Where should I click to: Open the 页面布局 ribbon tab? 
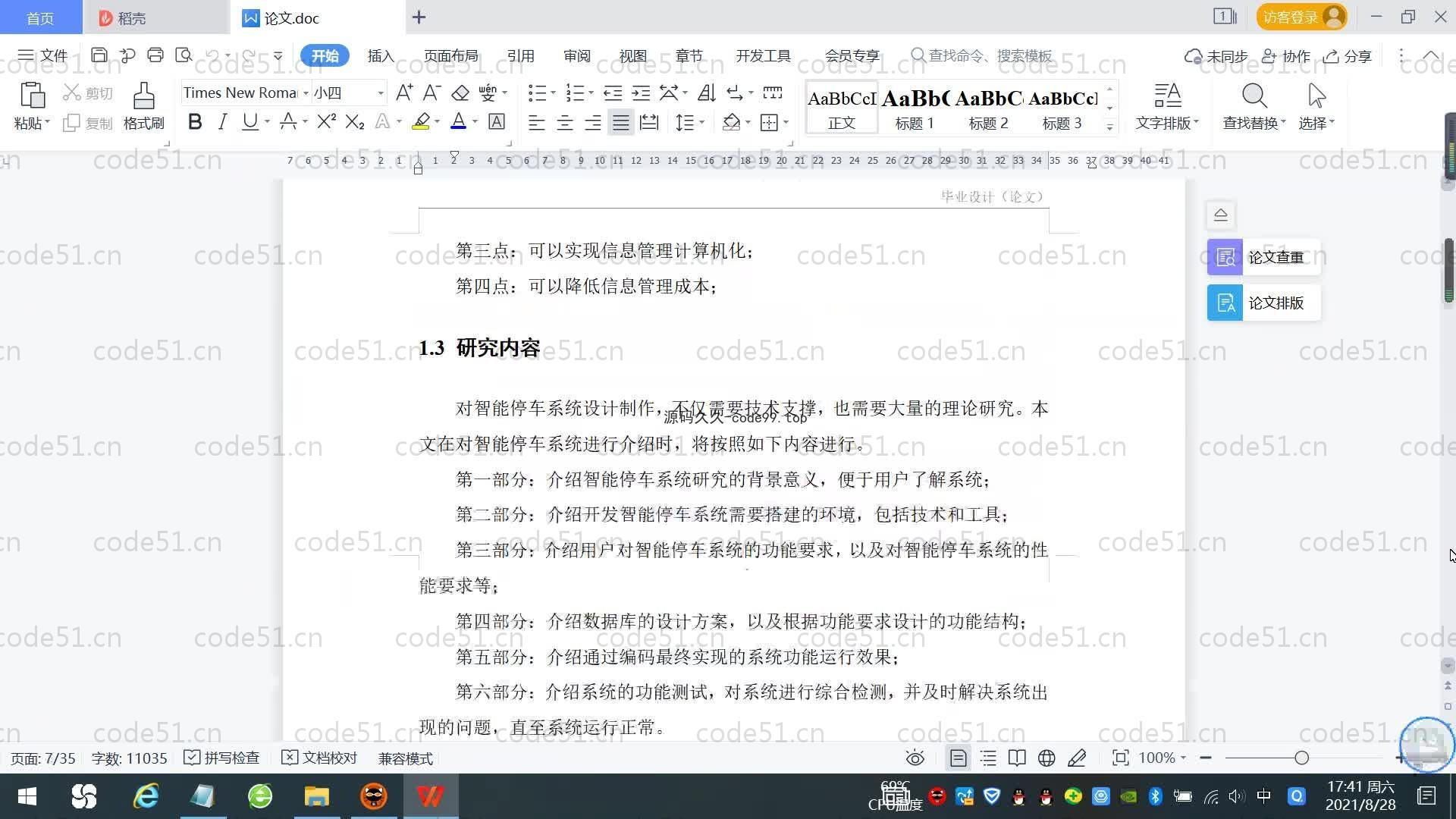(x=451, y=55)
